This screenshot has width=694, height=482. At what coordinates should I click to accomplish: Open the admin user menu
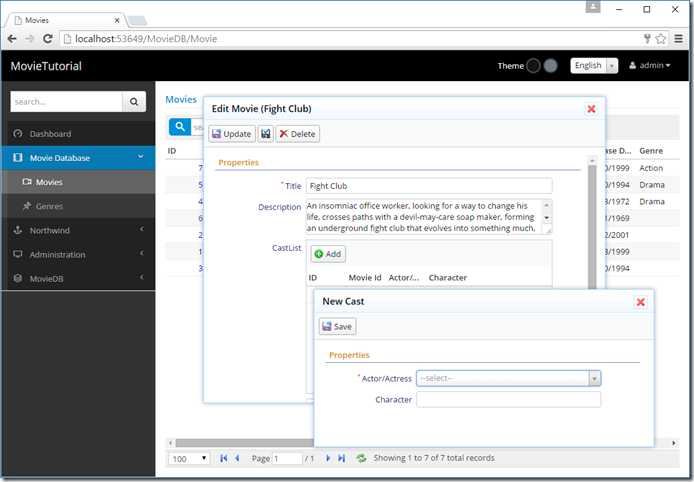pyautogui.click(x=650, y=66)
